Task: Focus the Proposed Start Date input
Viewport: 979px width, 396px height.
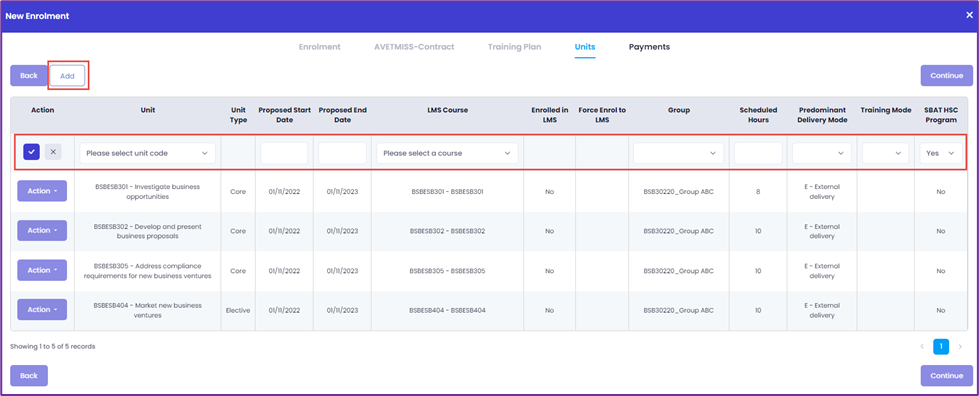Action: (x=284, y=153)
